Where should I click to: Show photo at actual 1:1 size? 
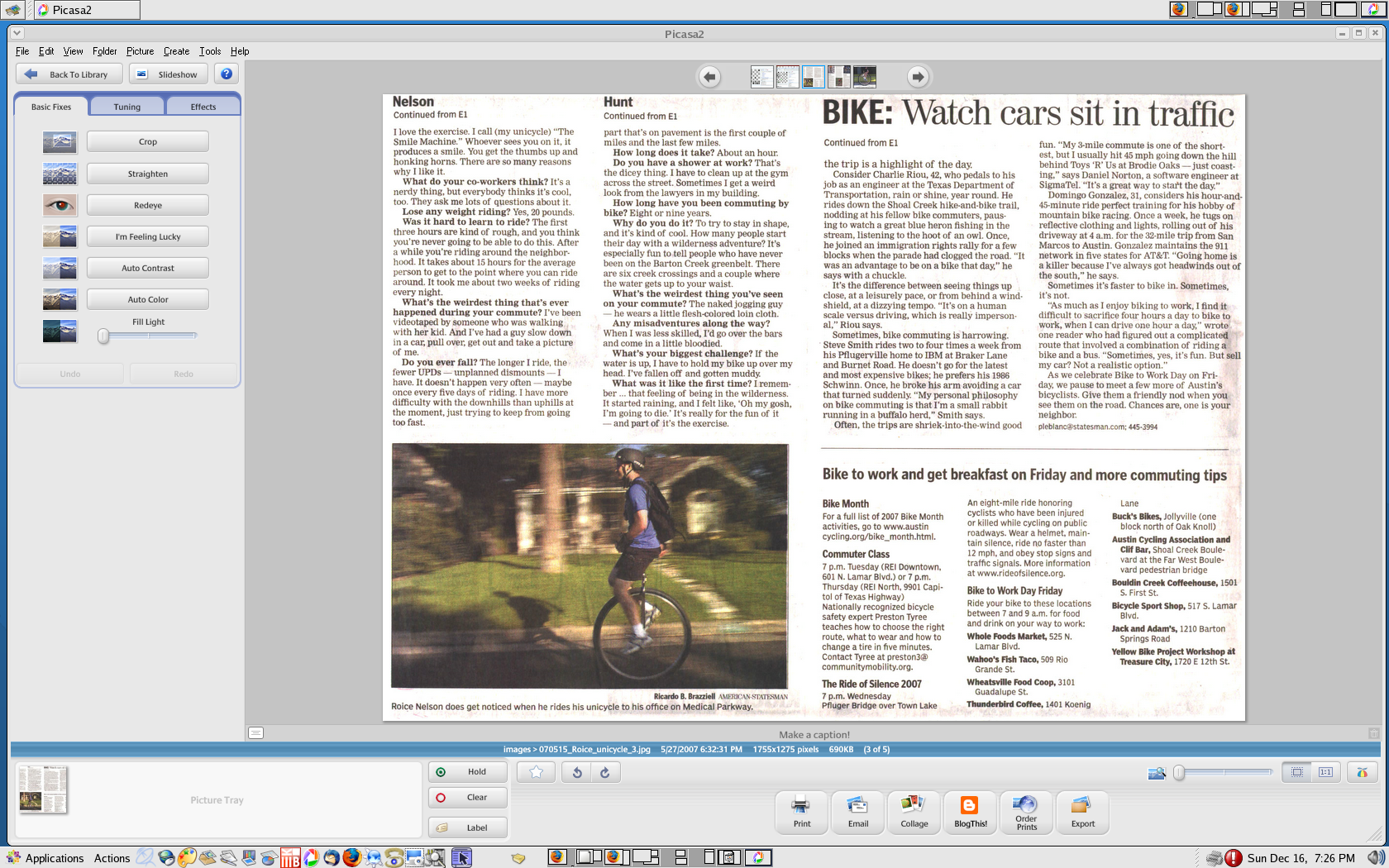1325,772
